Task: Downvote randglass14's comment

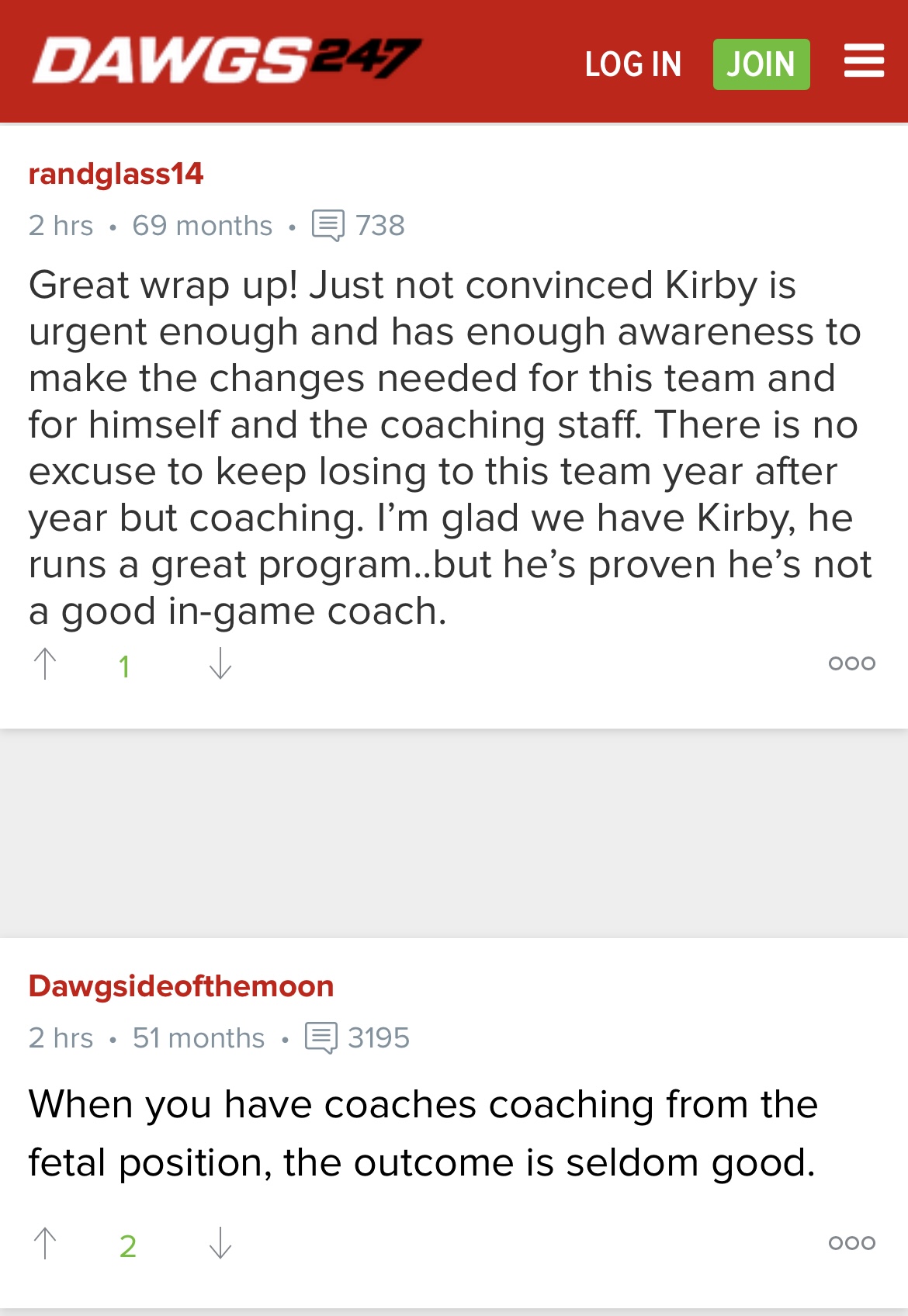Action: (220, 664)
